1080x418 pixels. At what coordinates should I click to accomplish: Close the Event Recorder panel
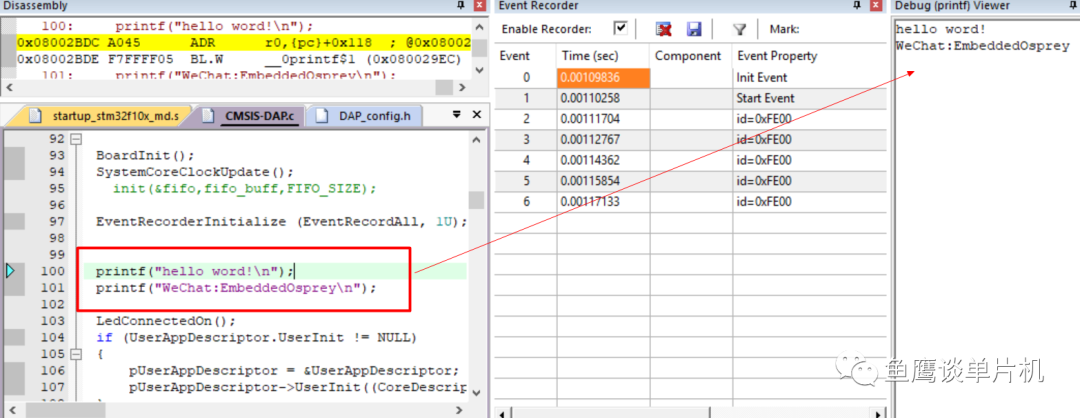pyautogui.click(x=876, y=6)
